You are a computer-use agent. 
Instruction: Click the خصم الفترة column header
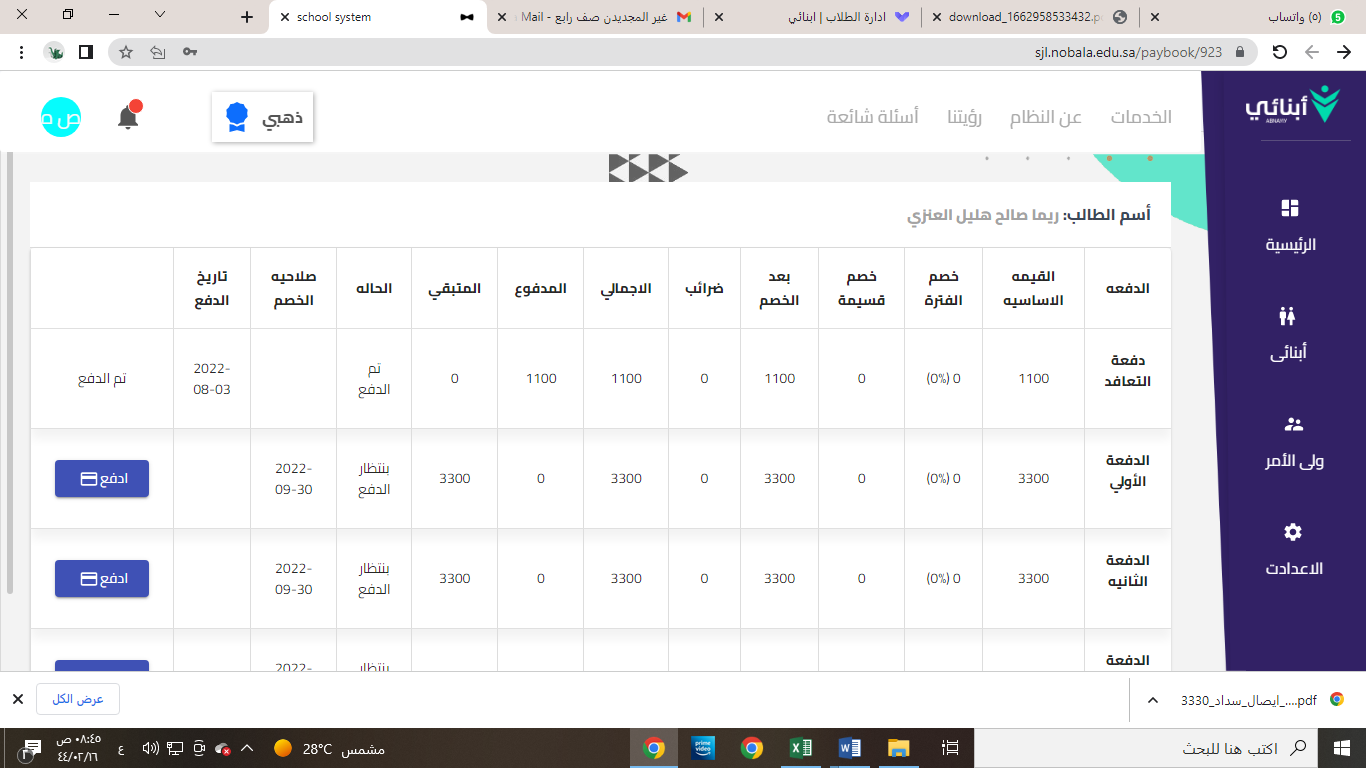point(941,288)
